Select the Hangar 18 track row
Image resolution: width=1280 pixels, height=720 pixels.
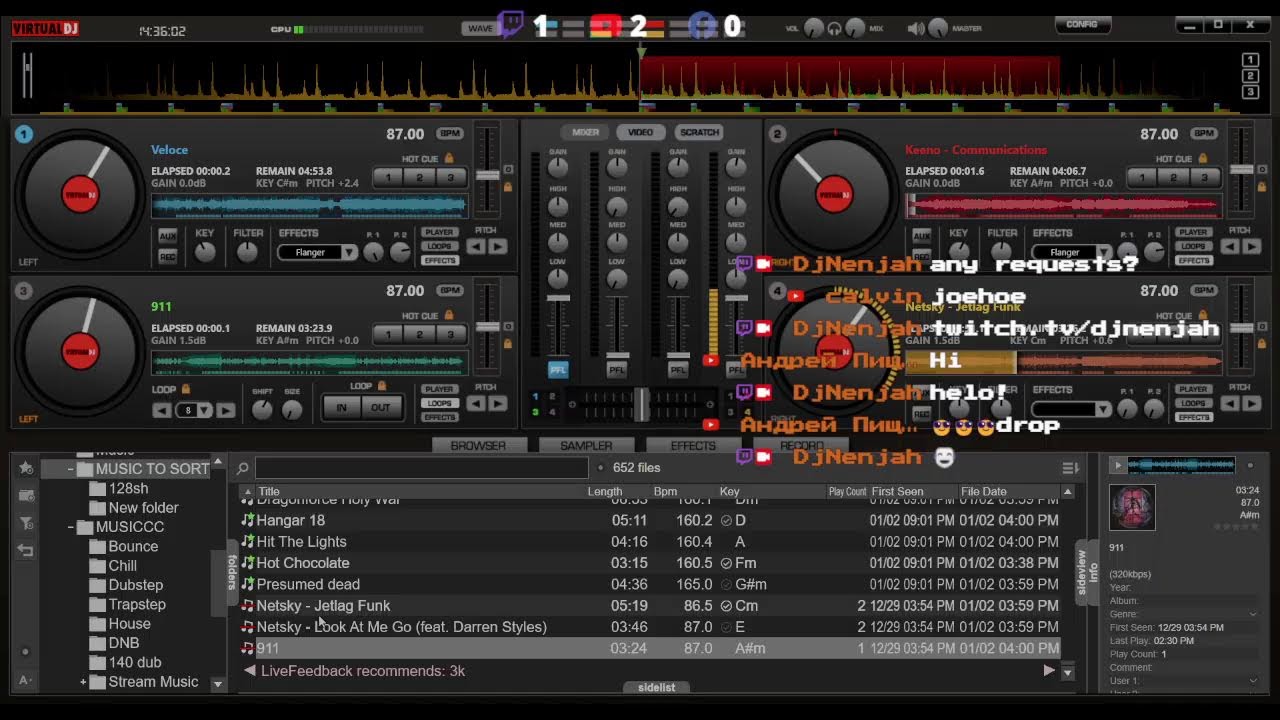(x=649, y=520)
